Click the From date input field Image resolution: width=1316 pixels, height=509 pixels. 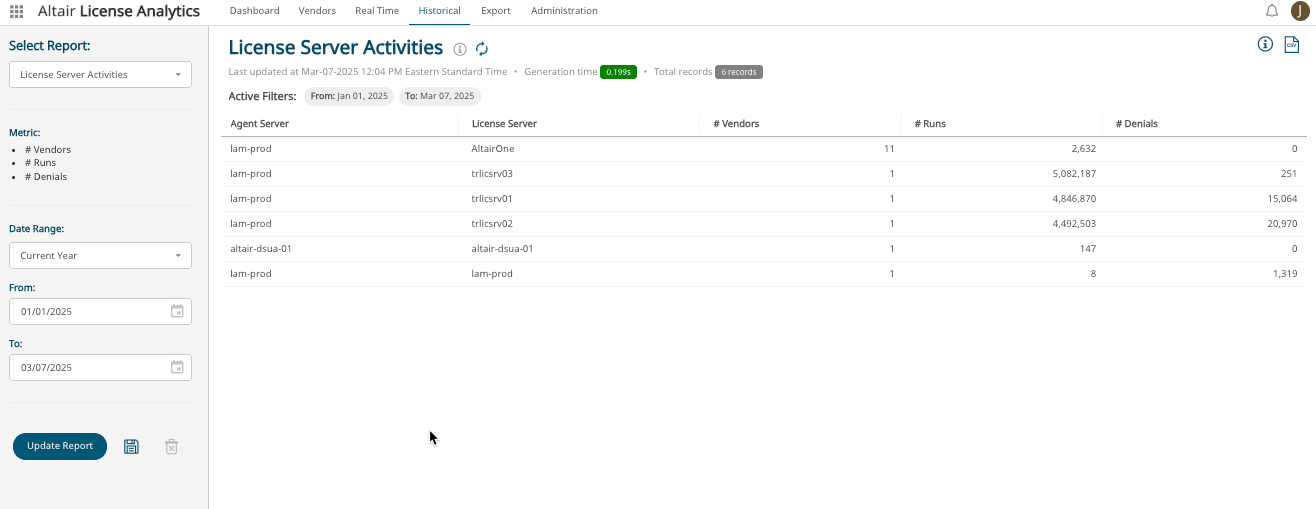point(90,311)
